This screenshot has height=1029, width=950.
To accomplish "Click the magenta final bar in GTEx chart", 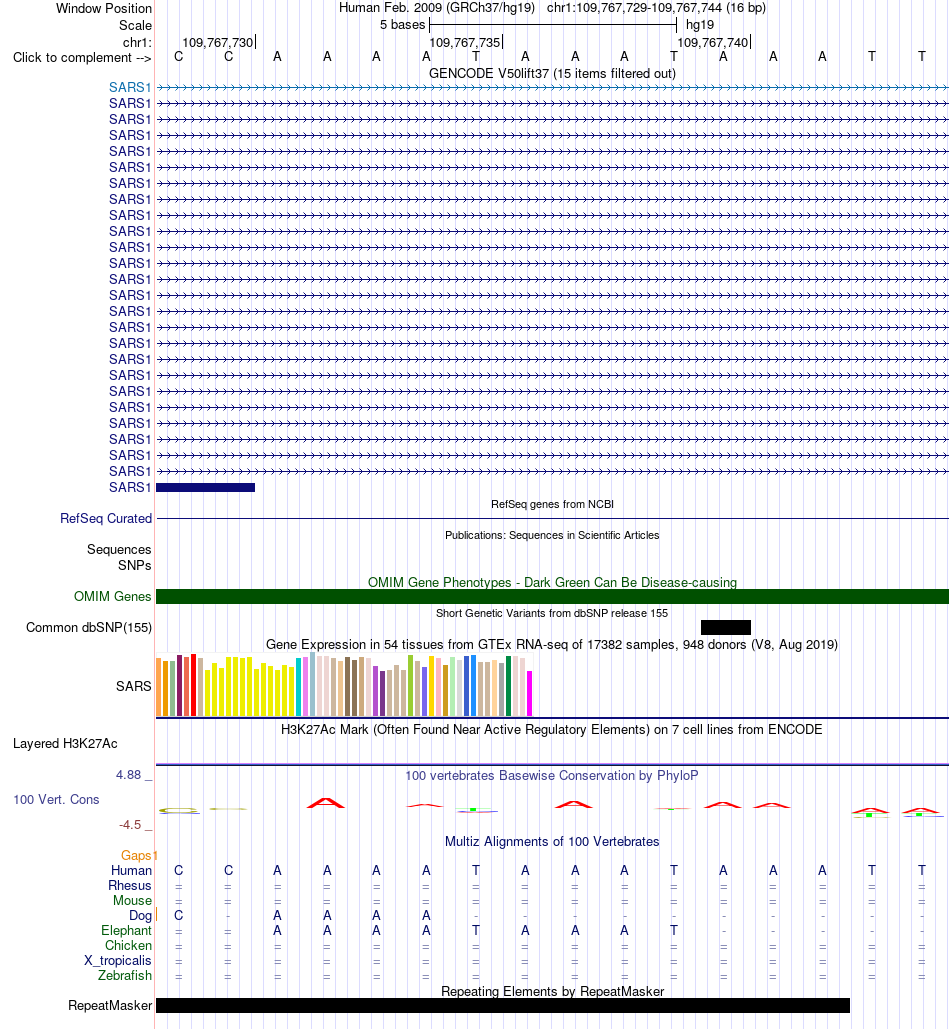I will pos(529,693).
